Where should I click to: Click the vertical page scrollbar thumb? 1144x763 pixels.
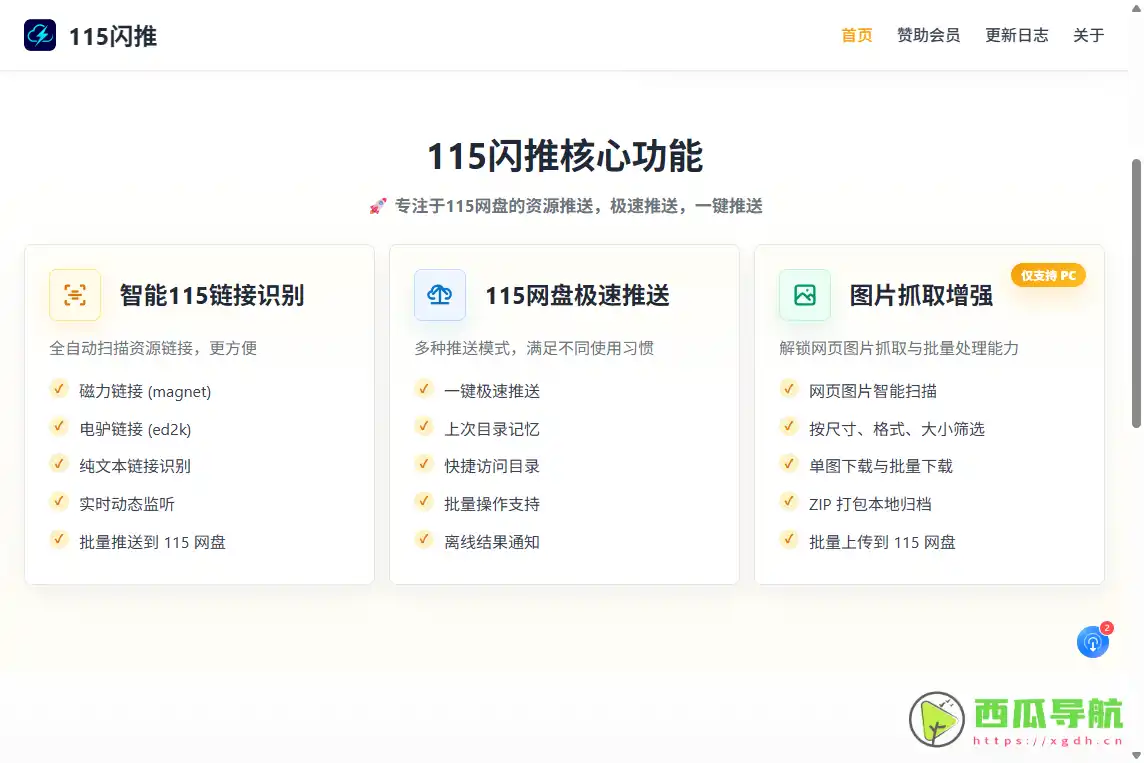(x=1136, y=293)
